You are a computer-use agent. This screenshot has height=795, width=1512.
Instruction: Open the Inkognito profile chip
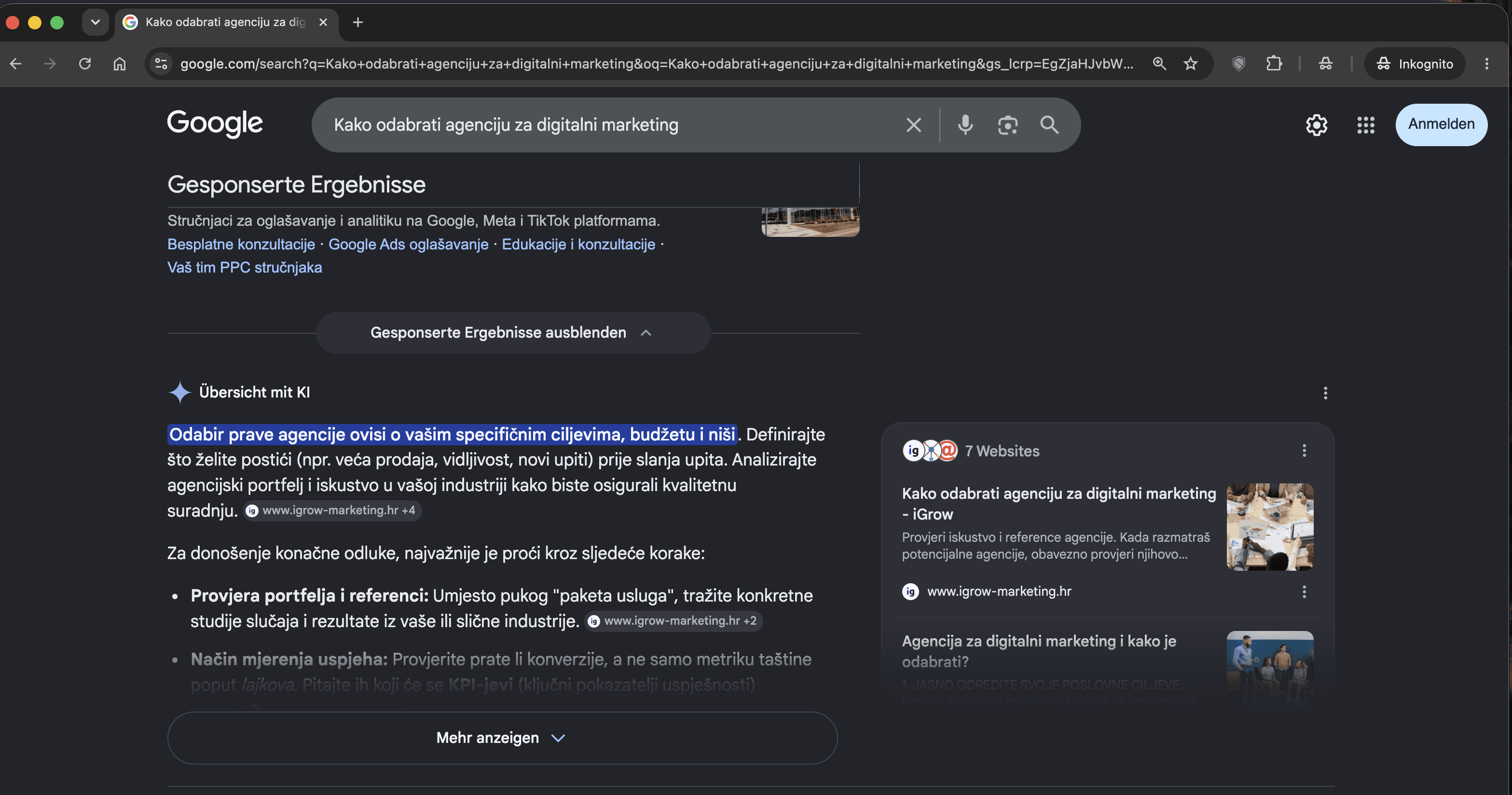point(1415,63)
